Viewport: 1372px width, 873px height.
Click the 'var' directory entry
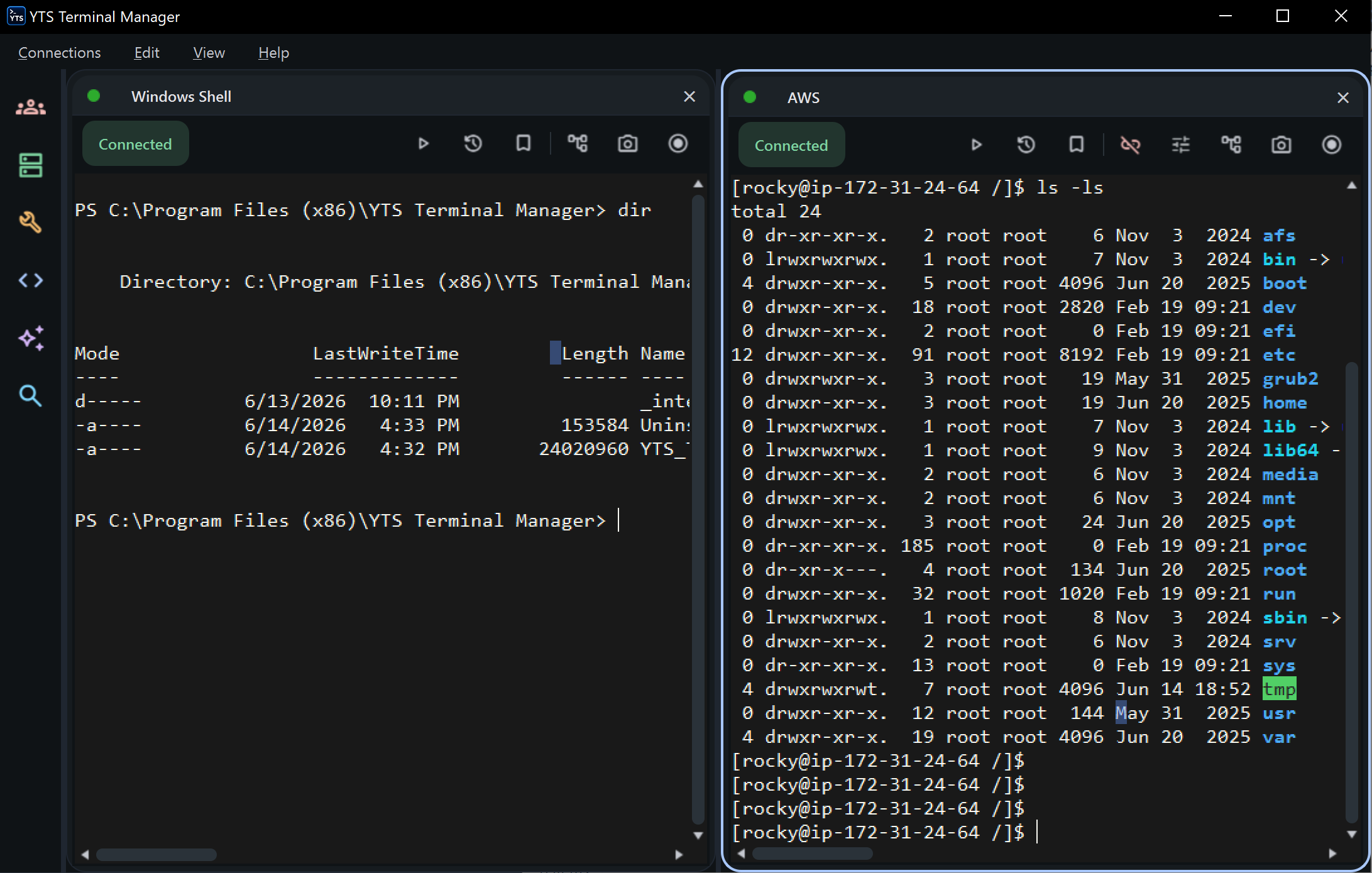(x=1279, y=737)
